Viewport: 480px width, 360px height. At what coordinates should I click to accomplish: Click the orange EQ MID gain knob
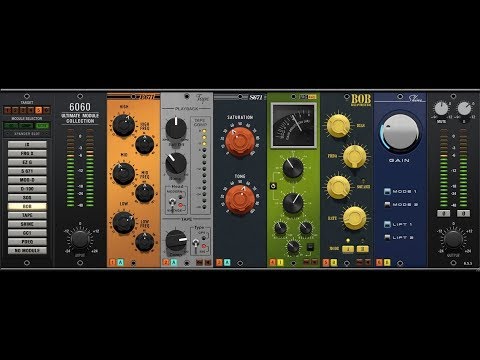(124, 174)
